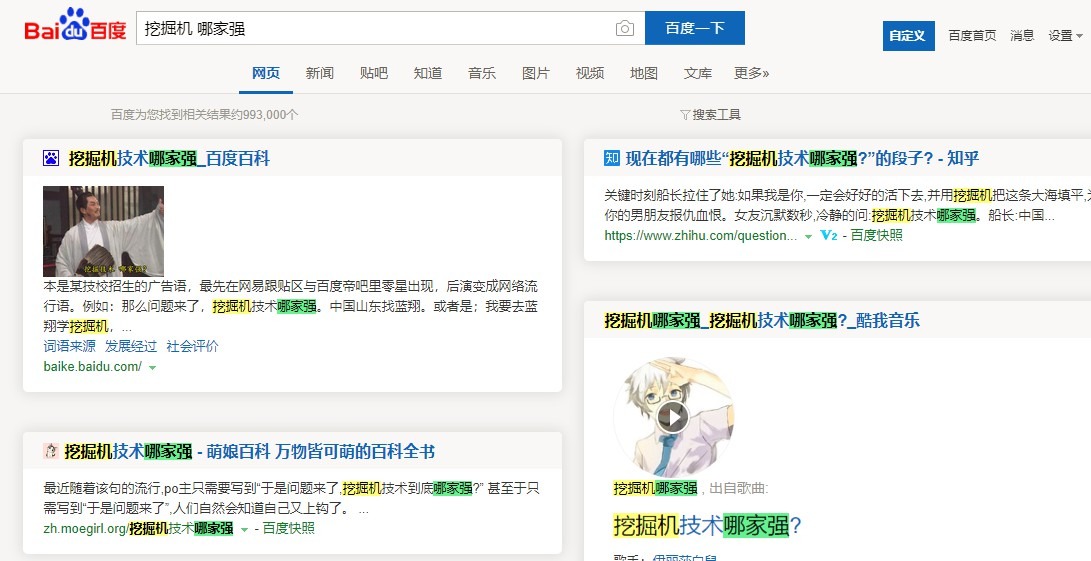Click the Baidu logo
Viewport: 1091px width, 561px height.
coord(75,26)
